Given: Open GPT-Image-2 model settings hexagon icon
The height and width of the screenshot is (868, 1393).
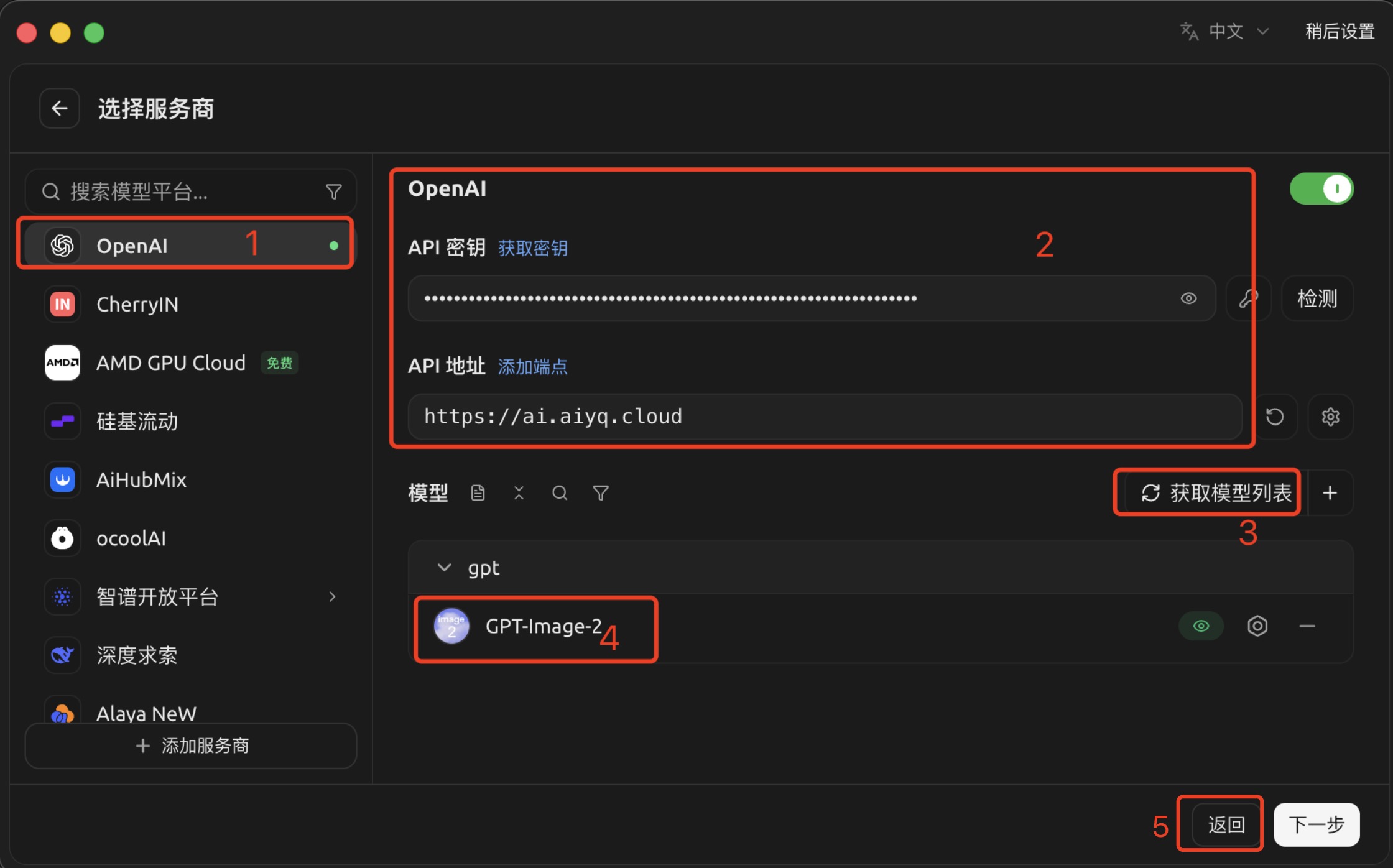Looking at the screenshot, I should [x=1257, y=626].
